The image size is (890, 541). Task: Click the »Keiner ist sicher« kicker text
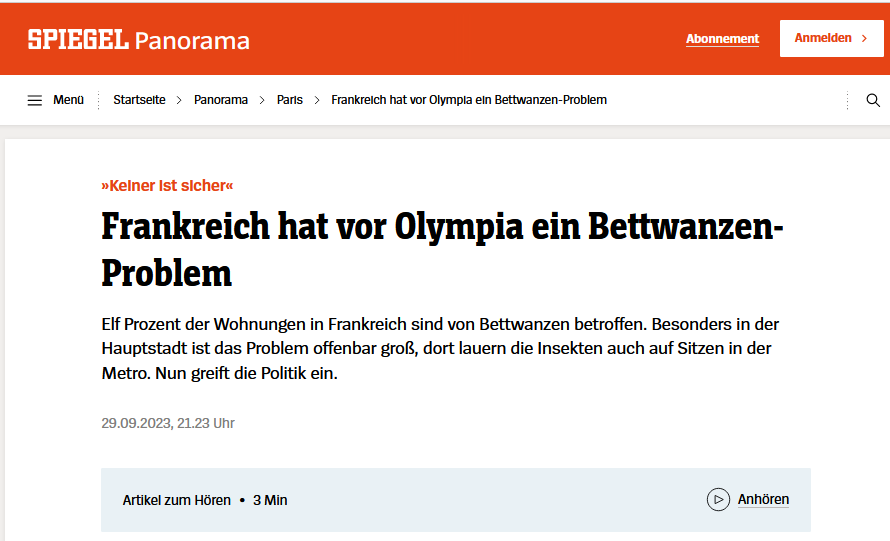coord(167,185)
